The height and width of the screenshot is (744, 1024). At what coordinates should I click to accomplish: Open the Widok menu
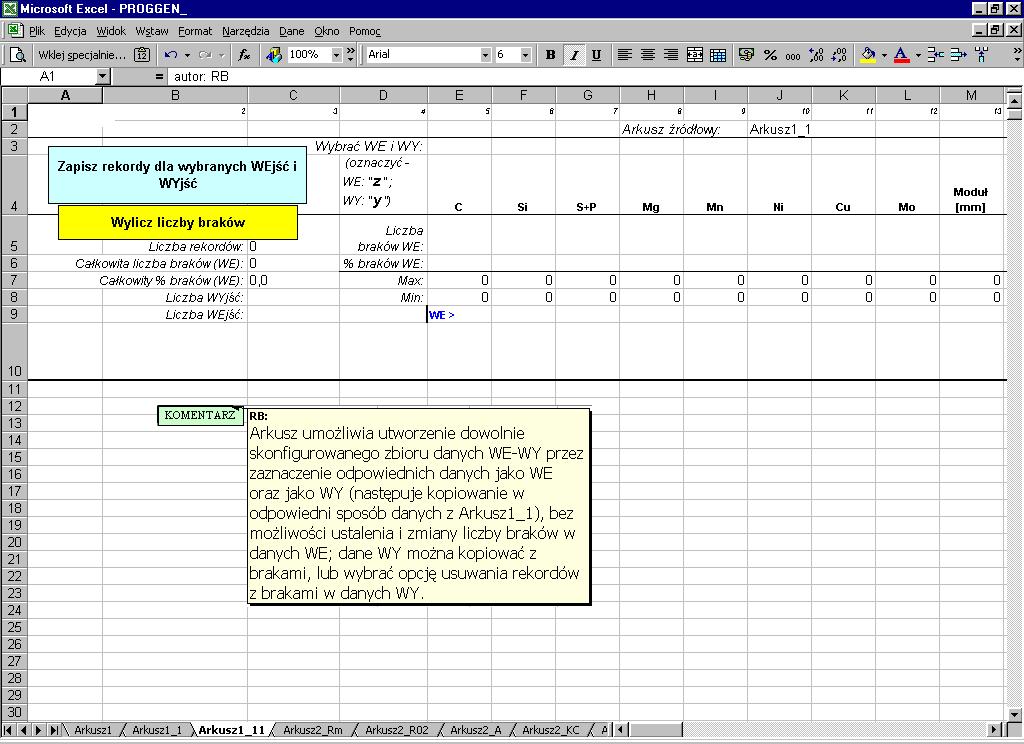point(111,31)
